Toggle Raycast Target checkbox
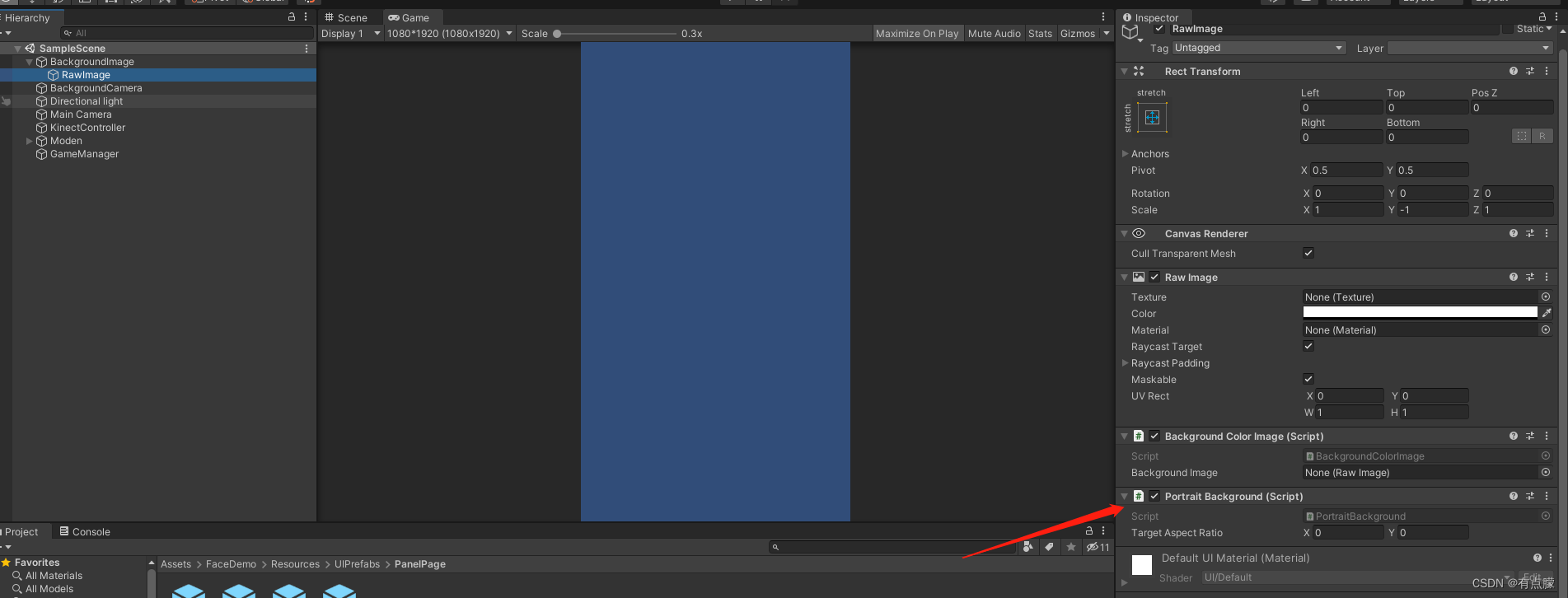 point(1308,346)
